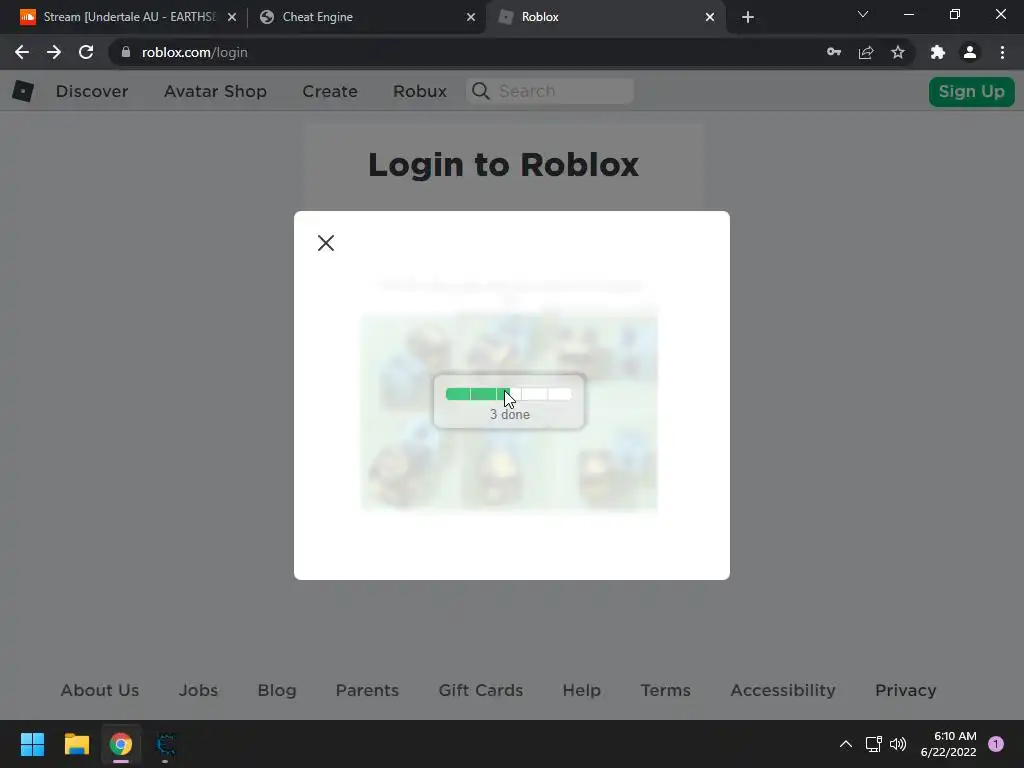Close the verification dialog with X

point(326,243)
